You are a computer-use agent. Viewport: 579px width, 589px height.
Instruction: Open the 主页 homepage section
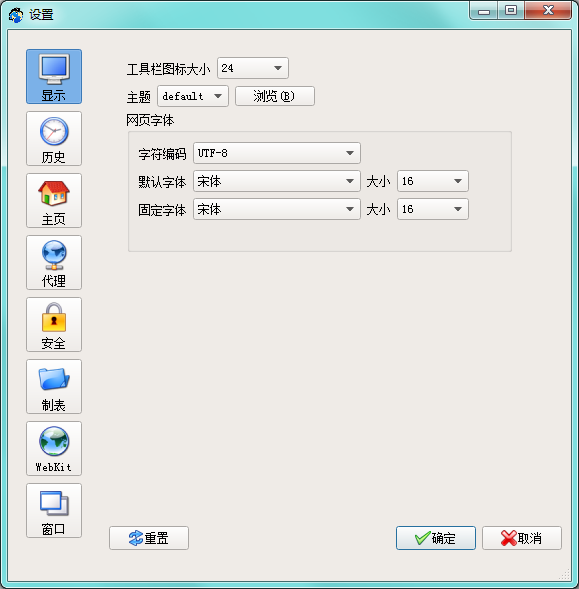click(x=54, y=201)
